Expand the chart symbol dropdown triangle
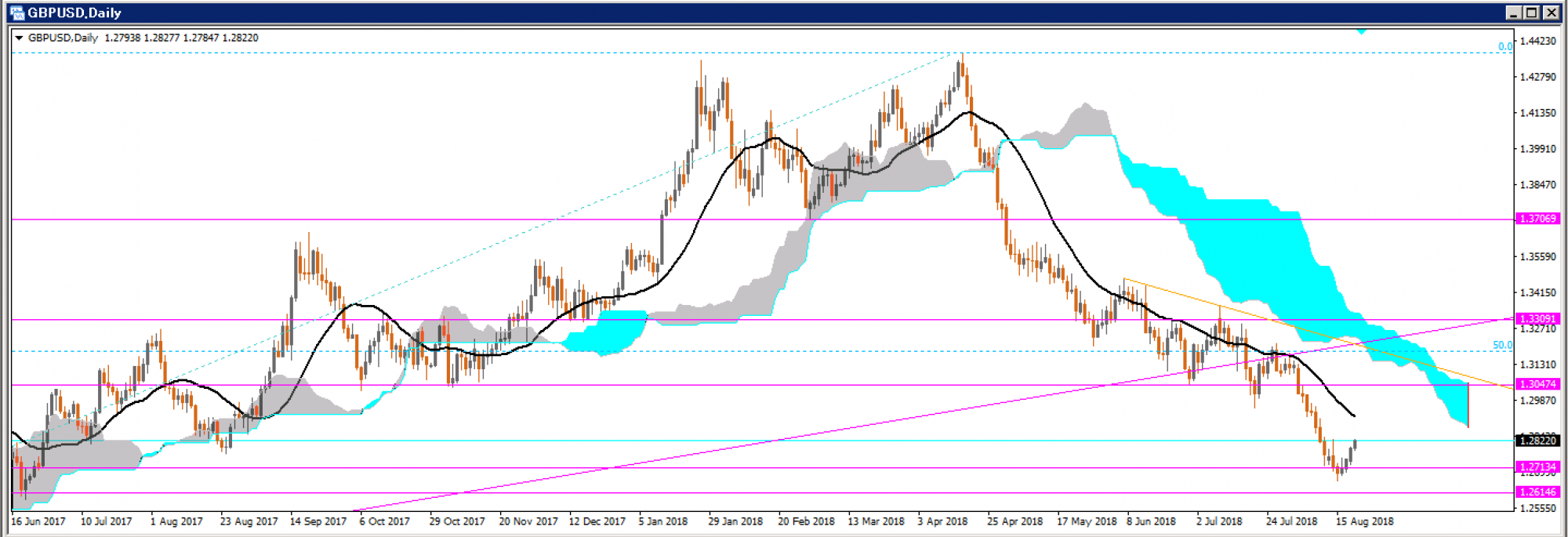This screenshot has width=1568, height=537. (x=19, y=38)
